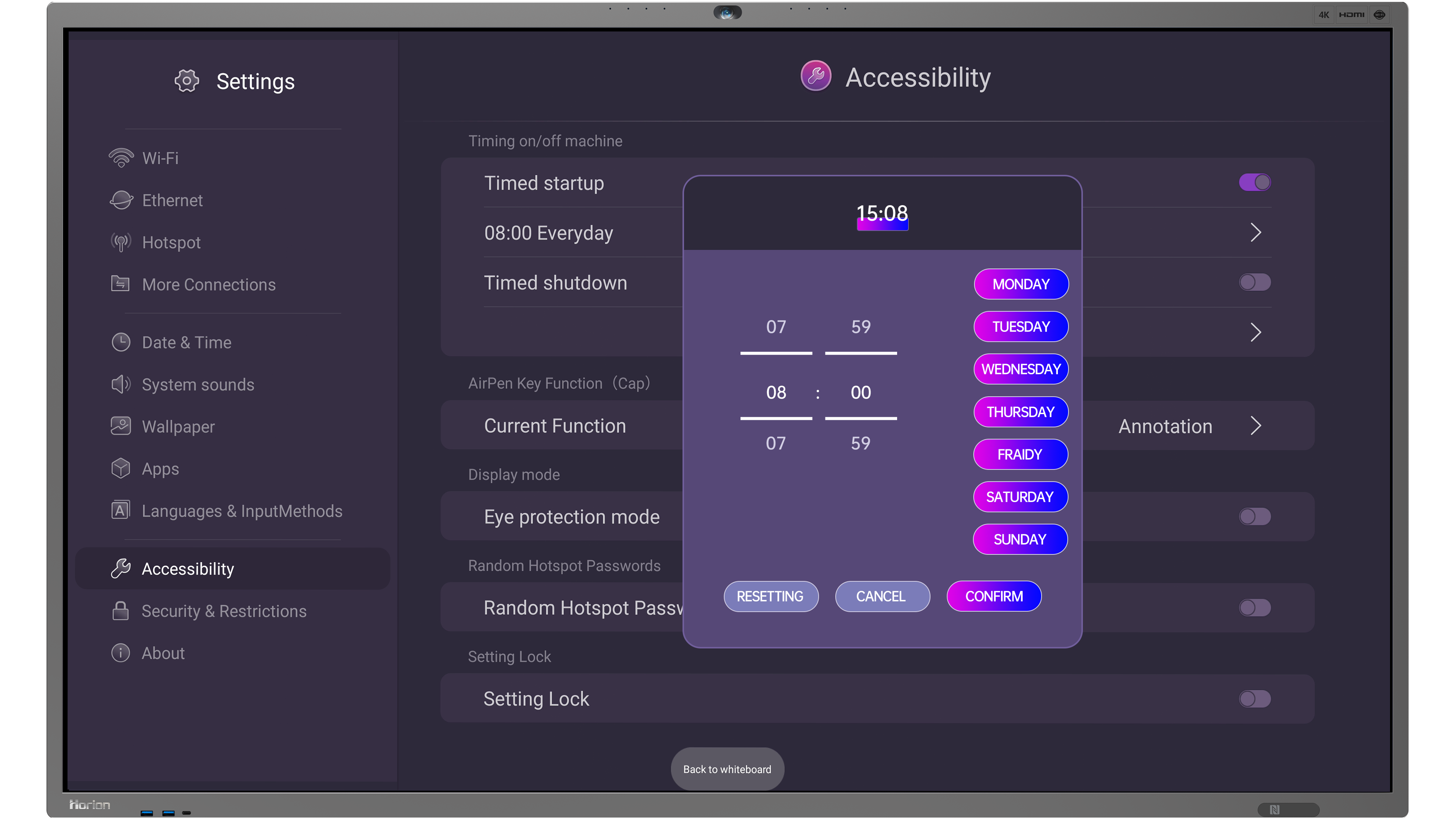
Task: Deselect the WEDNESDAY day chip
Action: pos(1021,369)
